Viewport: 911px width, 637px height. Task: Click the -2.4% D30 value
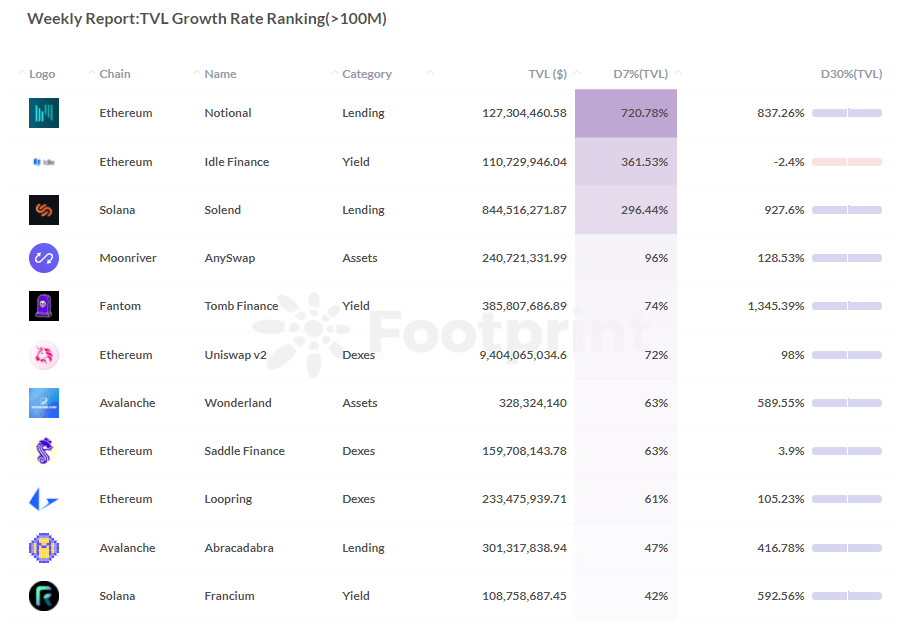pos(789,162)
